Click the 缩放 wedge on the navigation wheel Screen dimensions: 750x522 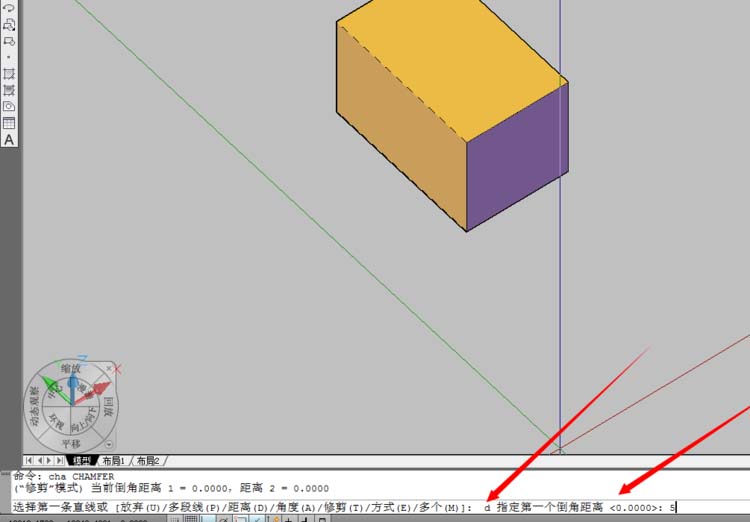click(71, 369)
